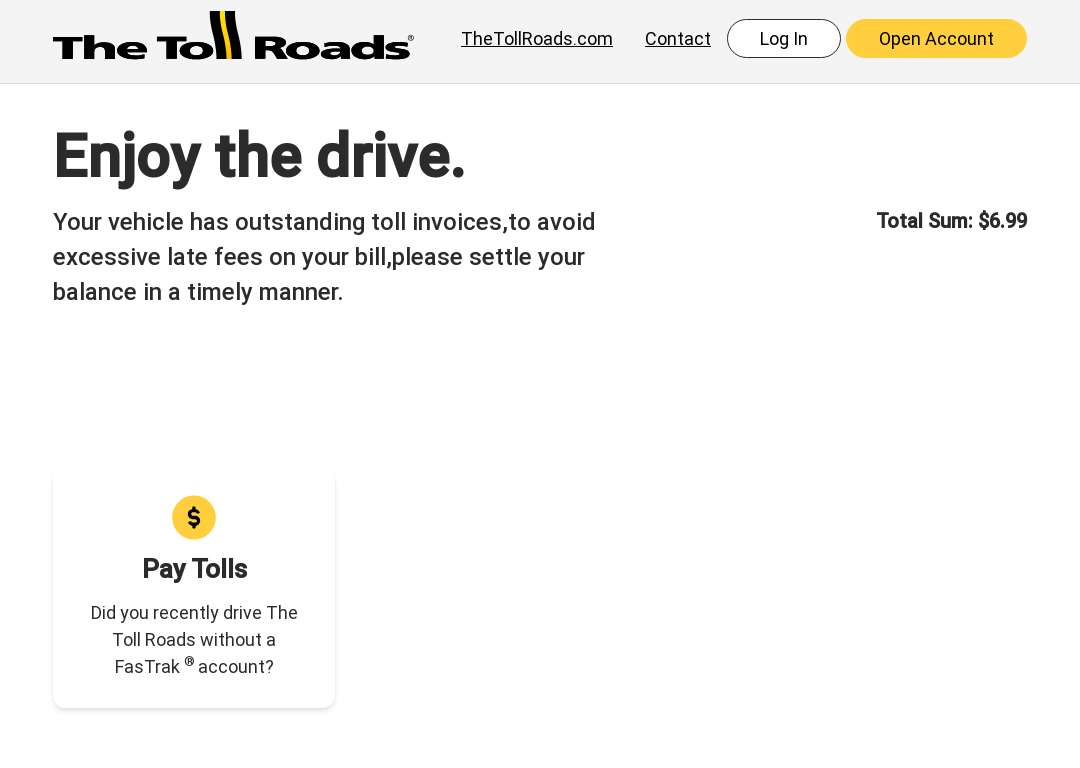Click the yellow road stripes in logo

pyautogui.click(x=226, y=34)
